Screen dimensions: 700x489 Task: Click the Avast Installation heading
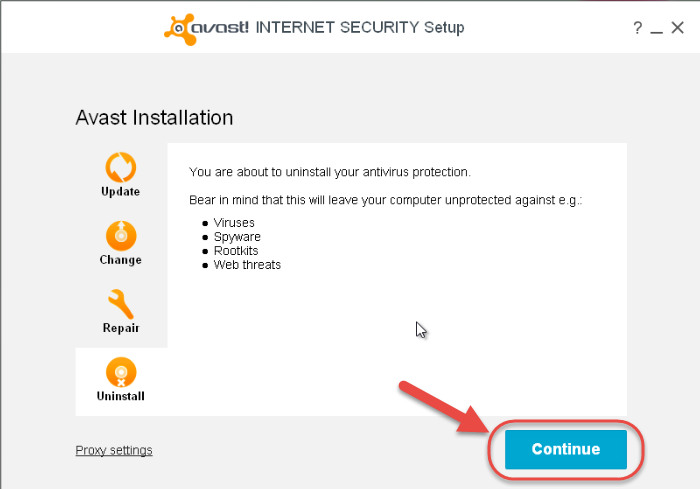coord(154,118)
